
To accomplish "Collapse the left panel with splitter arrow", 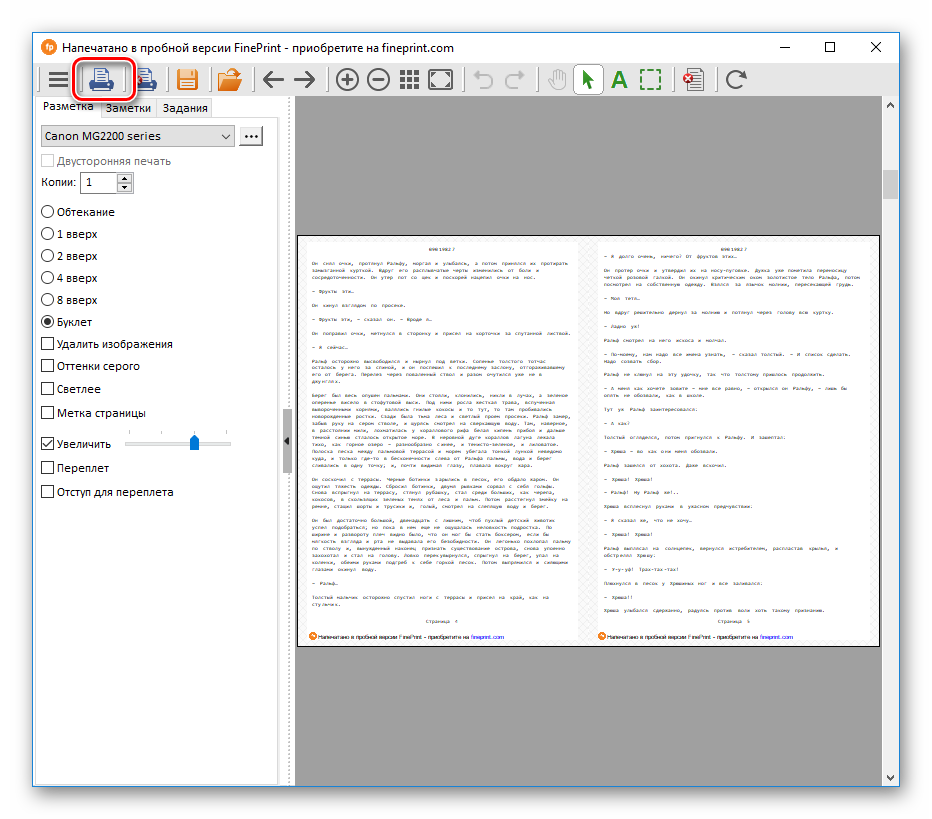I will click(287, 440).
